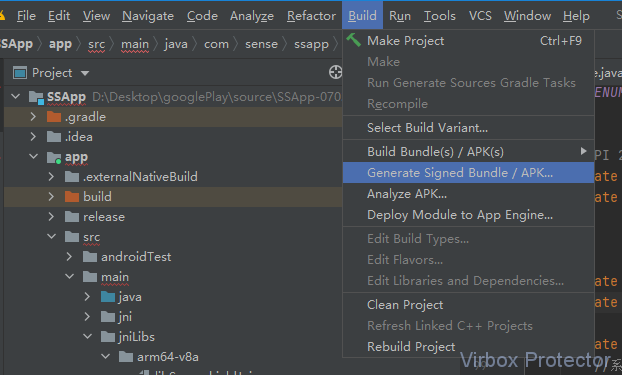The height and width of the screenshot is (375, 622).
Task: Click the sense breadcrumb in navigation bar
Action: pyautogui.click(x=261, y=44)
